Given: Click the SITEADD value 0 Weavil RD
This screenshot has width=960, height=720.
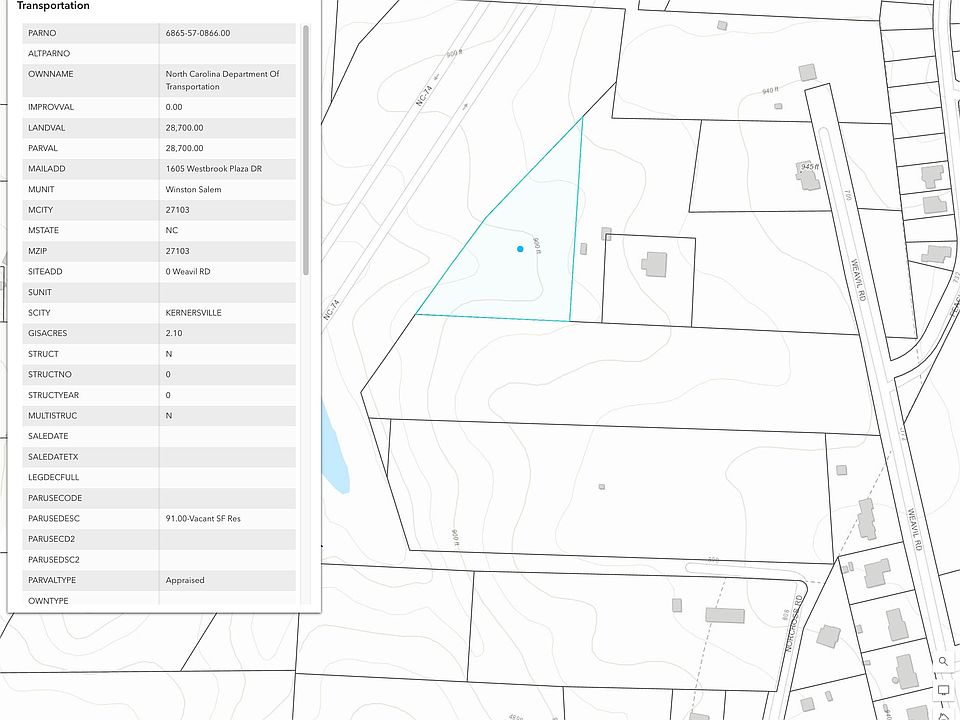Looking at the screenshot, I should click(x=187, y=272).
